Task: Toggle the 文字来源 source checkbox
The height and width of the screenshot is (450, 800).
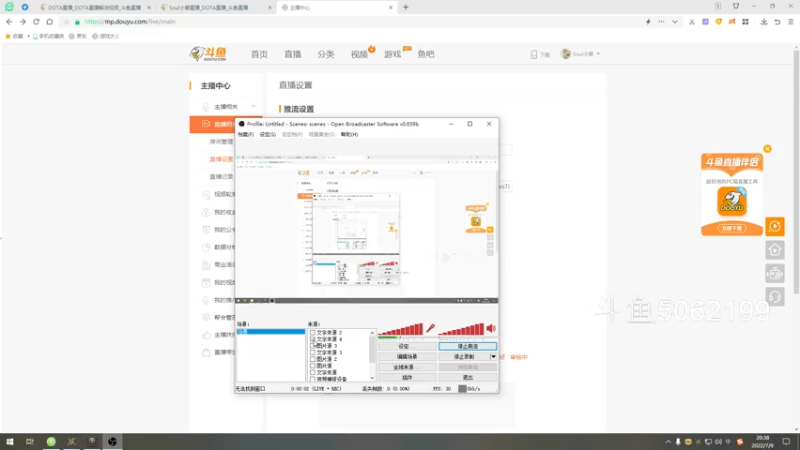Action: coord(313,372)
